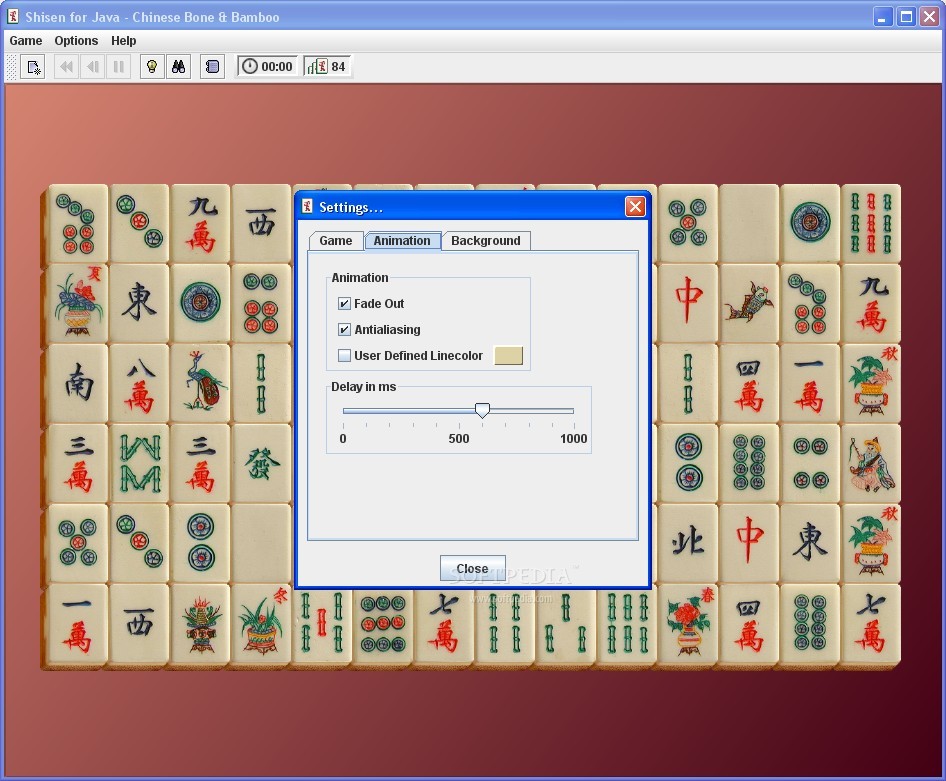Image resolution: width=946 pixels, height=781 pixels.
Task: Select the summer 夏 flower tile
Action: click(78, 303)
